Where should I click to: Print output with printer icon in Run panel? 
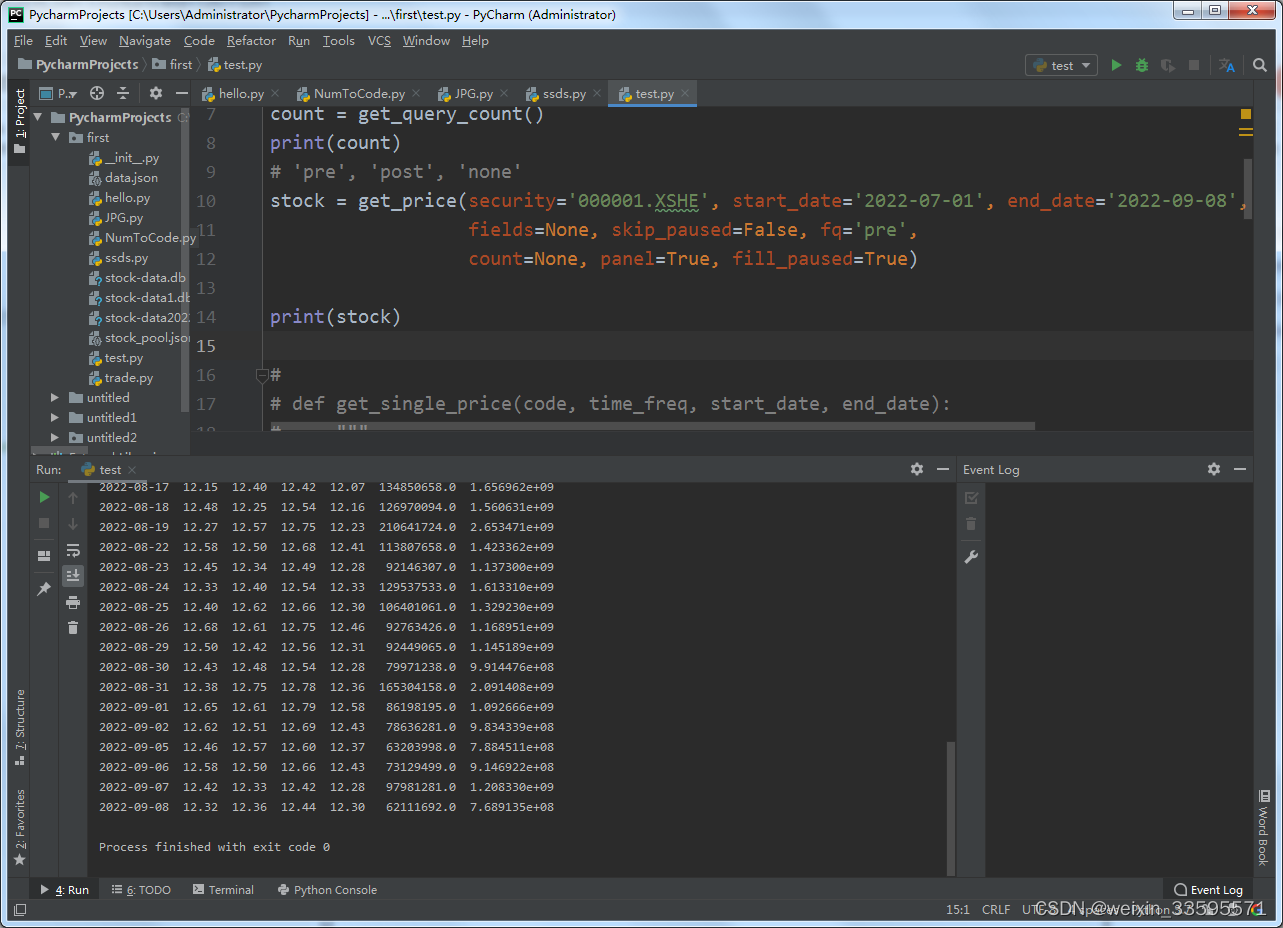[x=73, y=601]
